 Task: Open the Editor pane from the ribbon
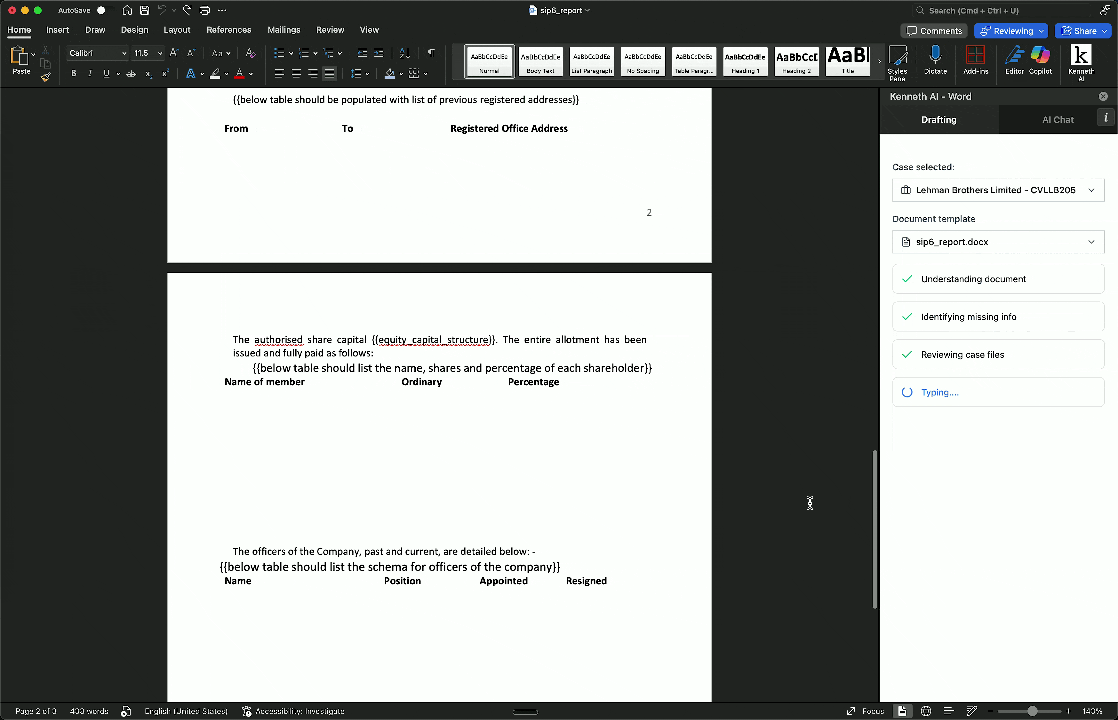(x=1013, y=61)
